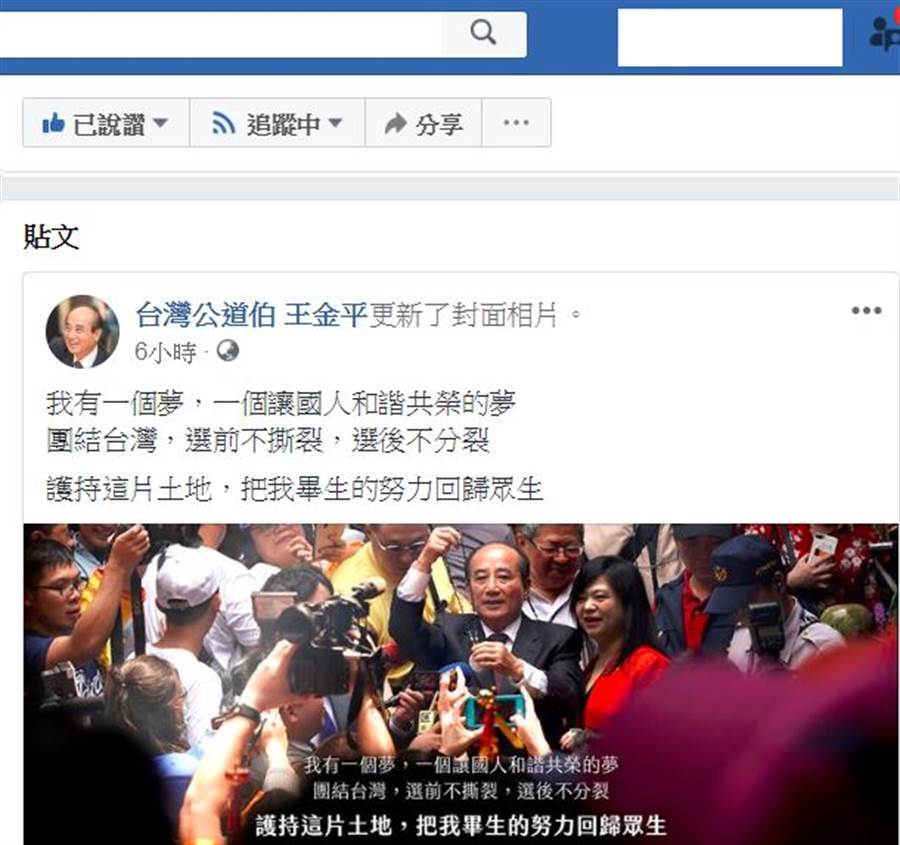Open the 6小時 post timestamp link
Image resolution: width=900 pixels, height=845 pixels.
coord(165,351)
